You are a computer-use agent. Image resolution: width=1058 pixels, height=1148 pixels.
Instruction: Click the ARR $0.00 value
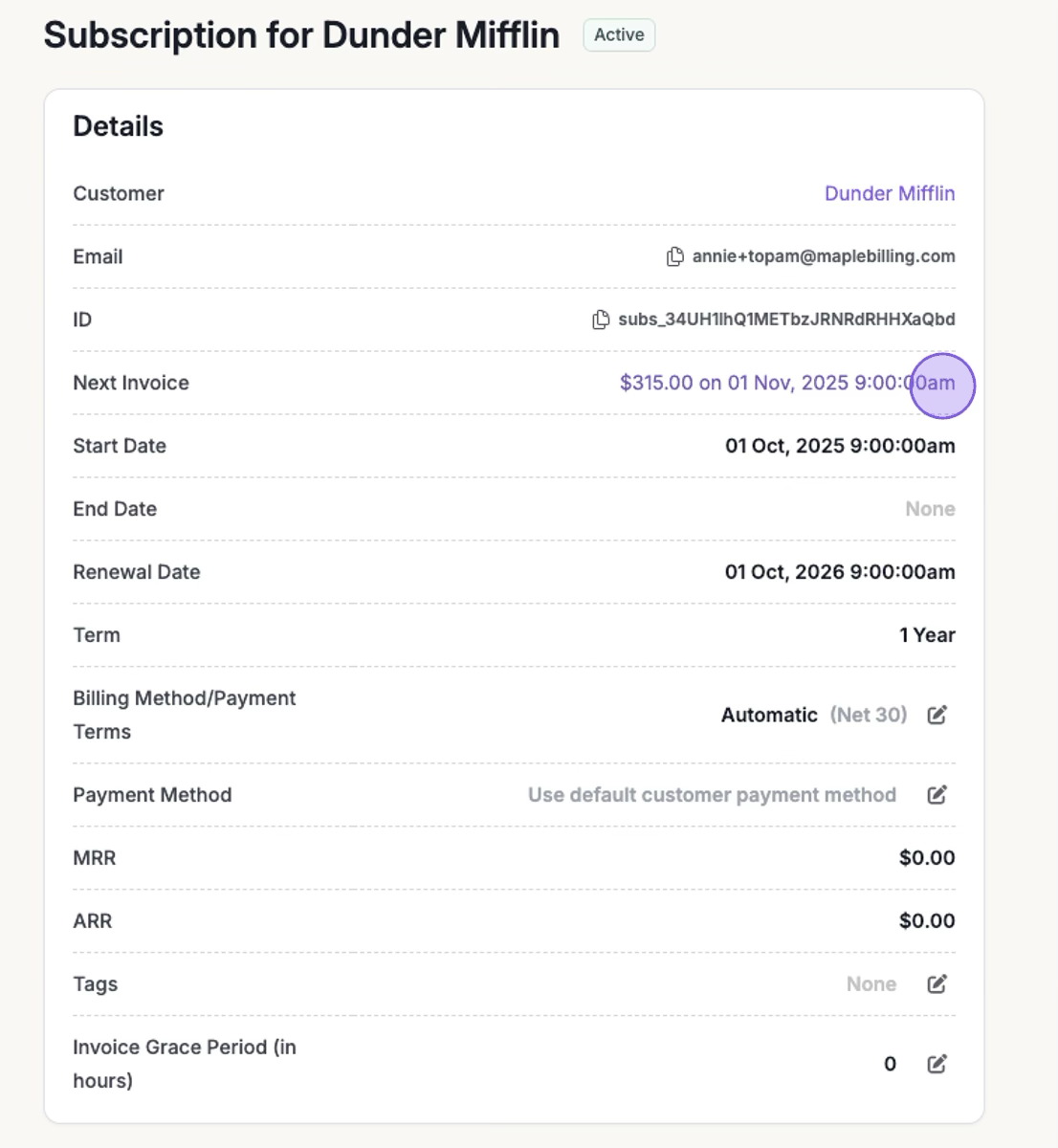pos(927,921)
